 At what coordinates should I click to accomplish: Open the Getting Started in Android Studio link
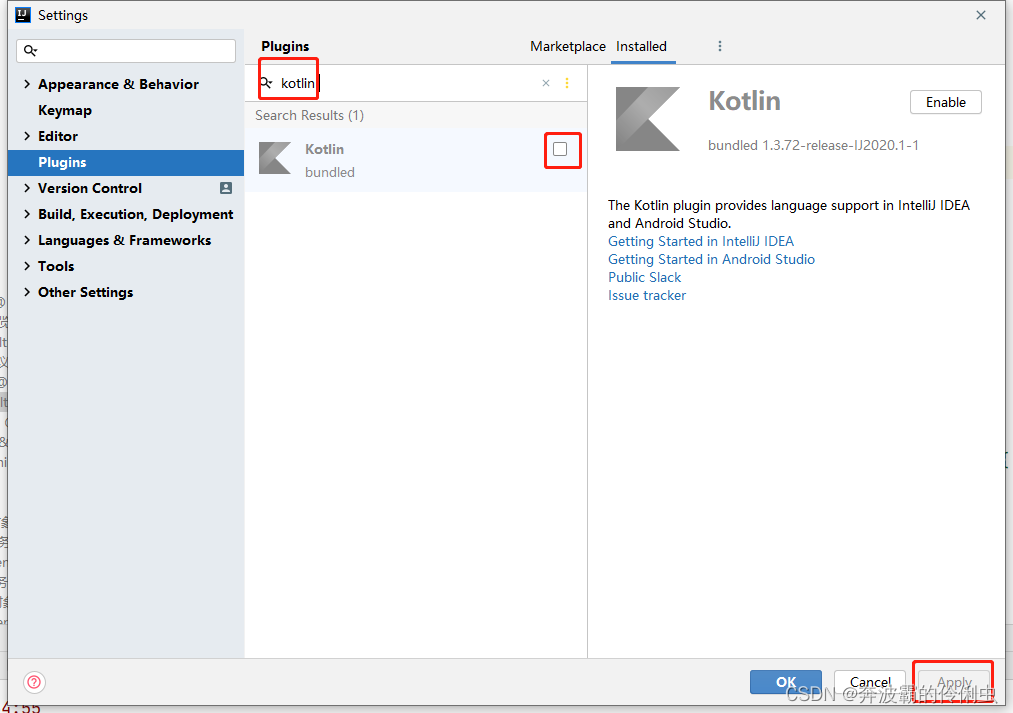coord(711,259)
